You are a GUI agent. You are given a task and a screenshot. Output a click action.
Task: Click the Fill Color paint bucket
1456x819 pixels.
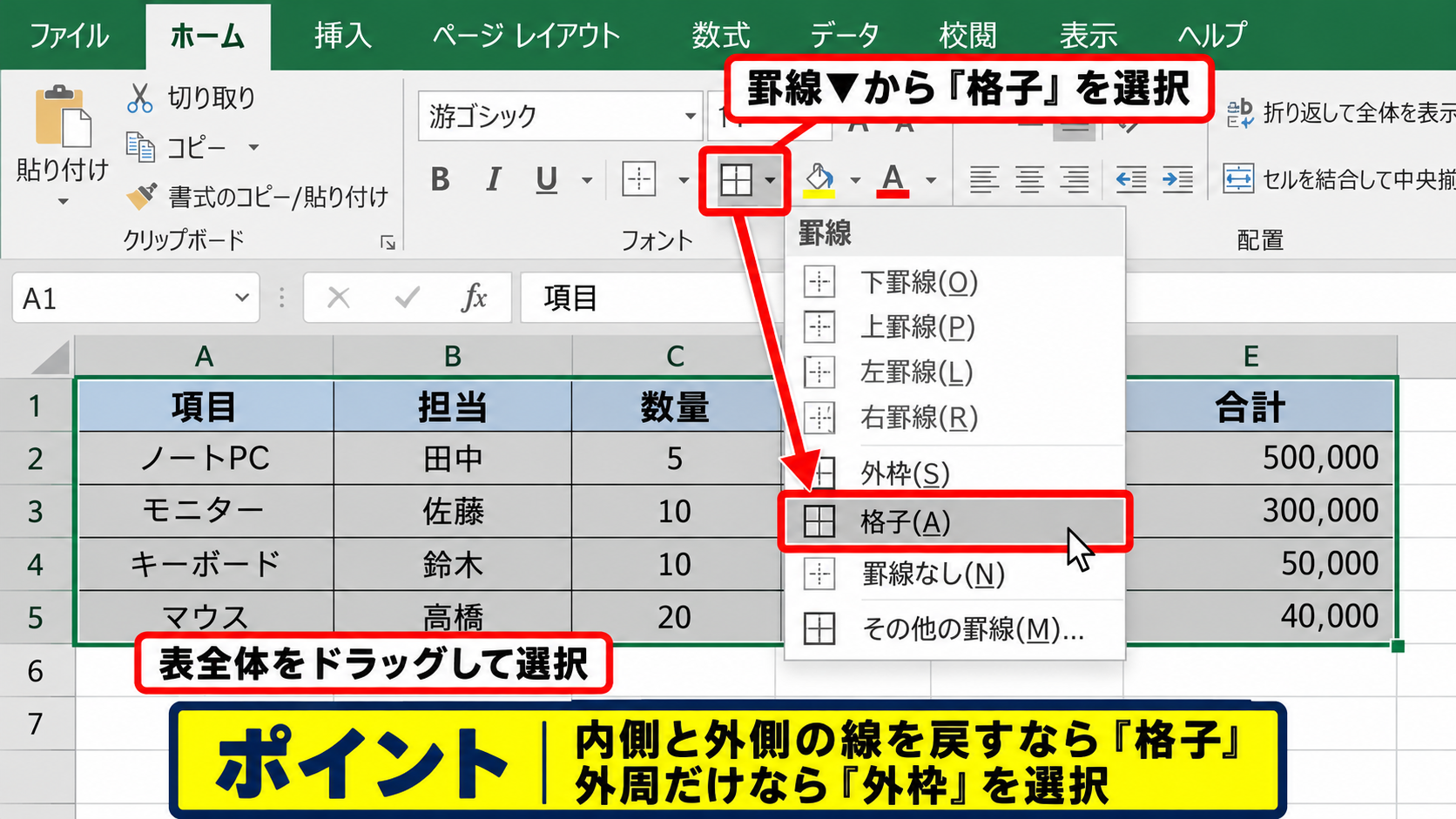point(819,180)
